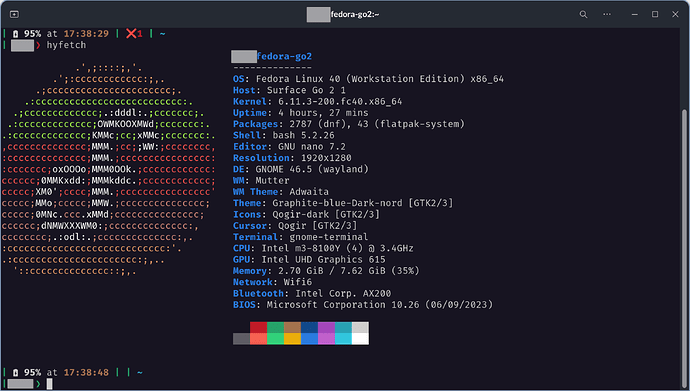The width and height of the screenshot is (690, 391).
Task: Click the 'Editor' line showing GNU nano 7.2
Action: tap(289, 146)
